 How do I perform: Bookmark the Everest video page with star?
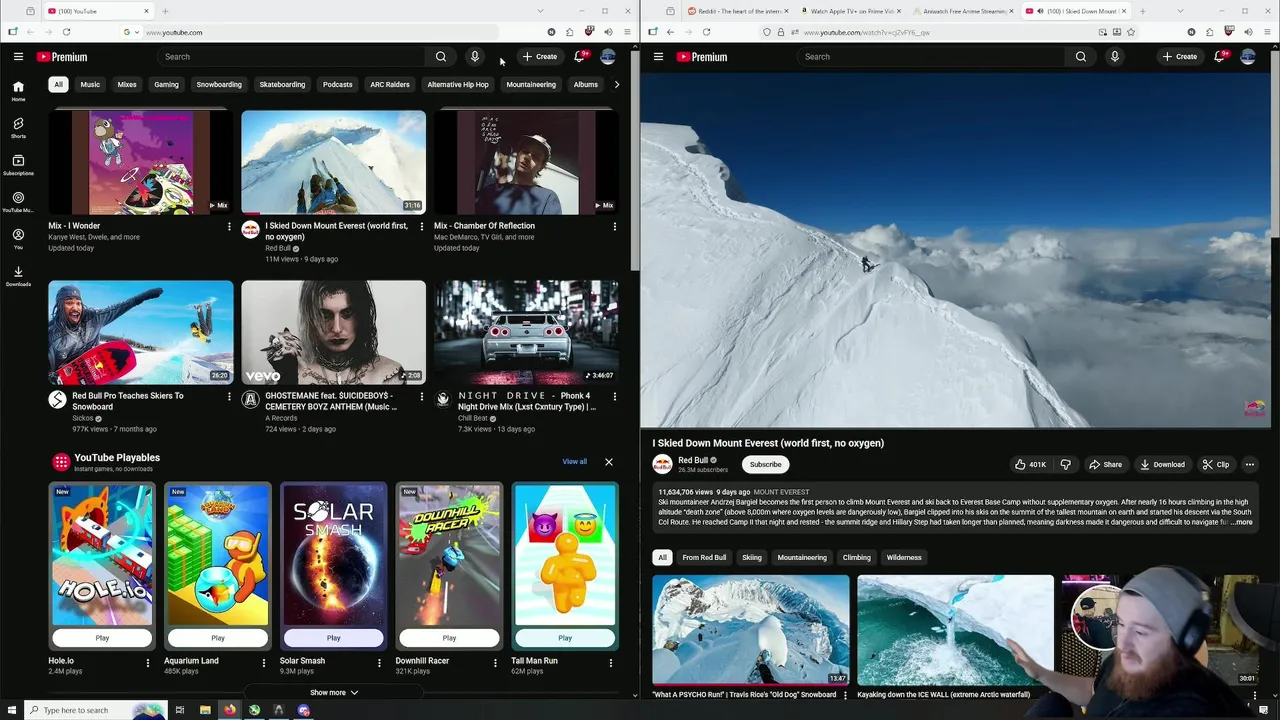pos(1131,32)
